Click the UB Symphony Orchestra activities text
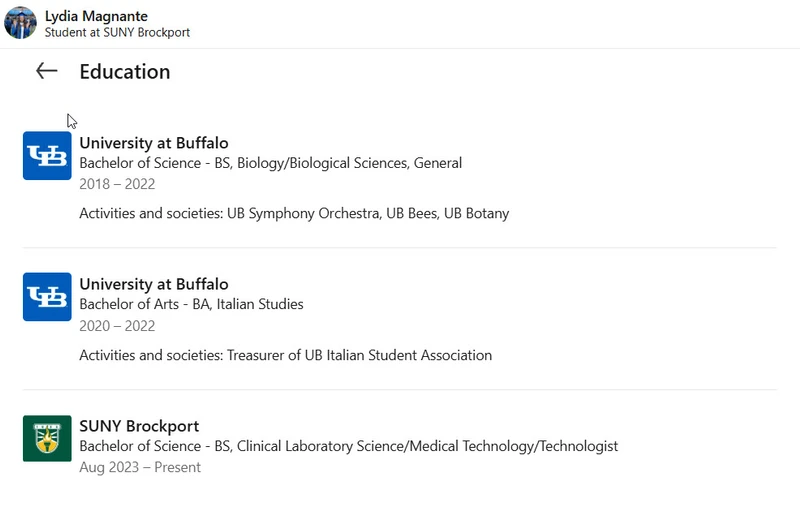Image resolution: width=800 pixels, height=507 pixels. [x=304, y=213]
